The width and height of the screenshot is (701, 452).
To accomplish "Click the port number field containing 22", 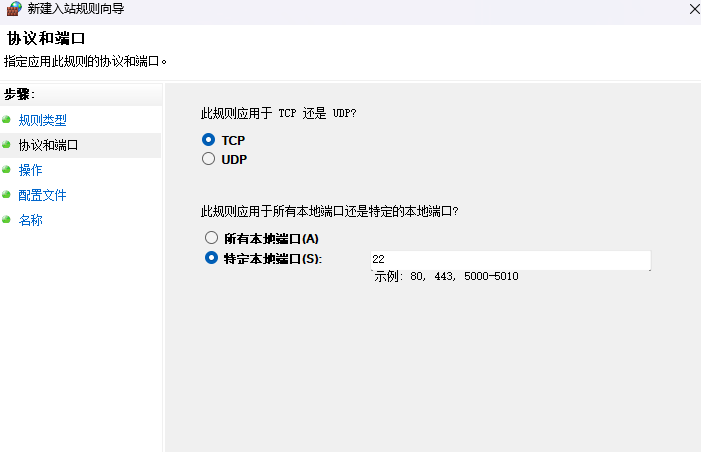I will click(x=510, y=259).
